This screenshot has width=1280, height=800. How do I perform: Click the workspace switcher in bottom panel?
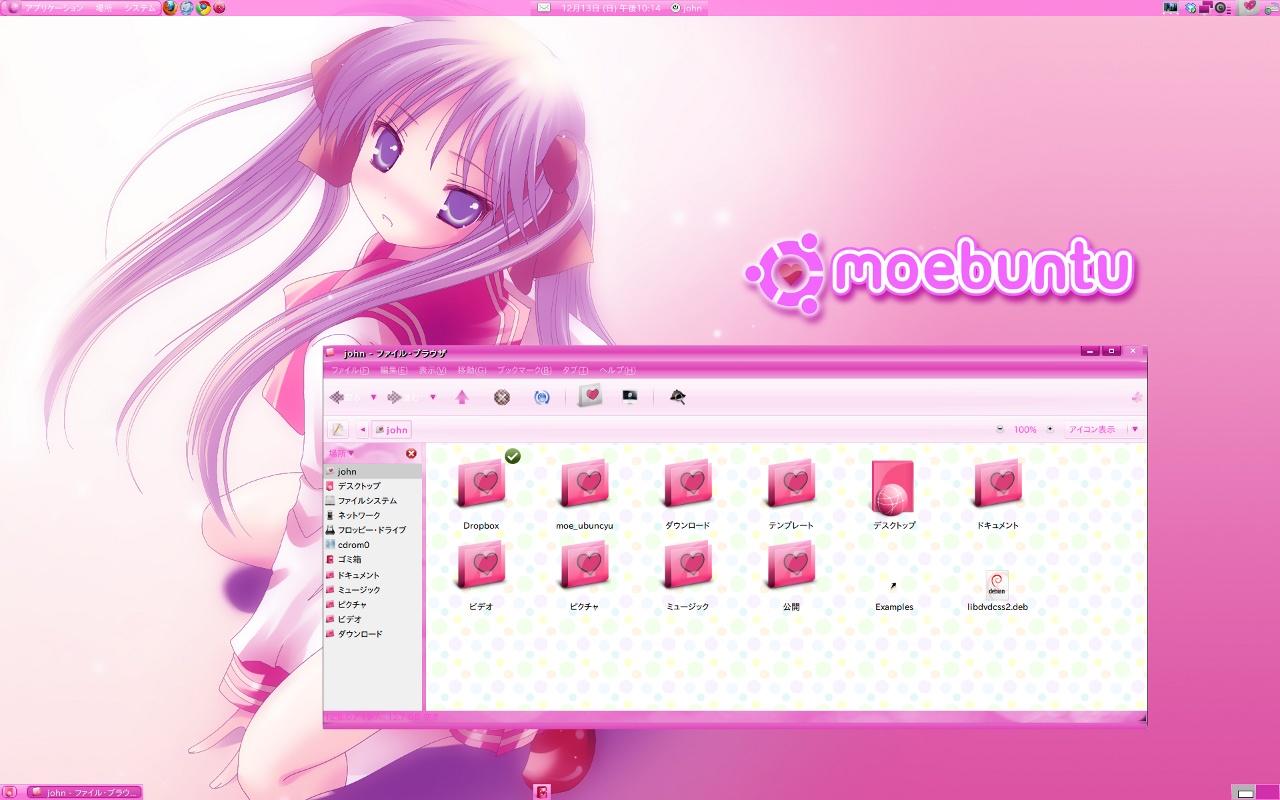(x=1254, y=792)
